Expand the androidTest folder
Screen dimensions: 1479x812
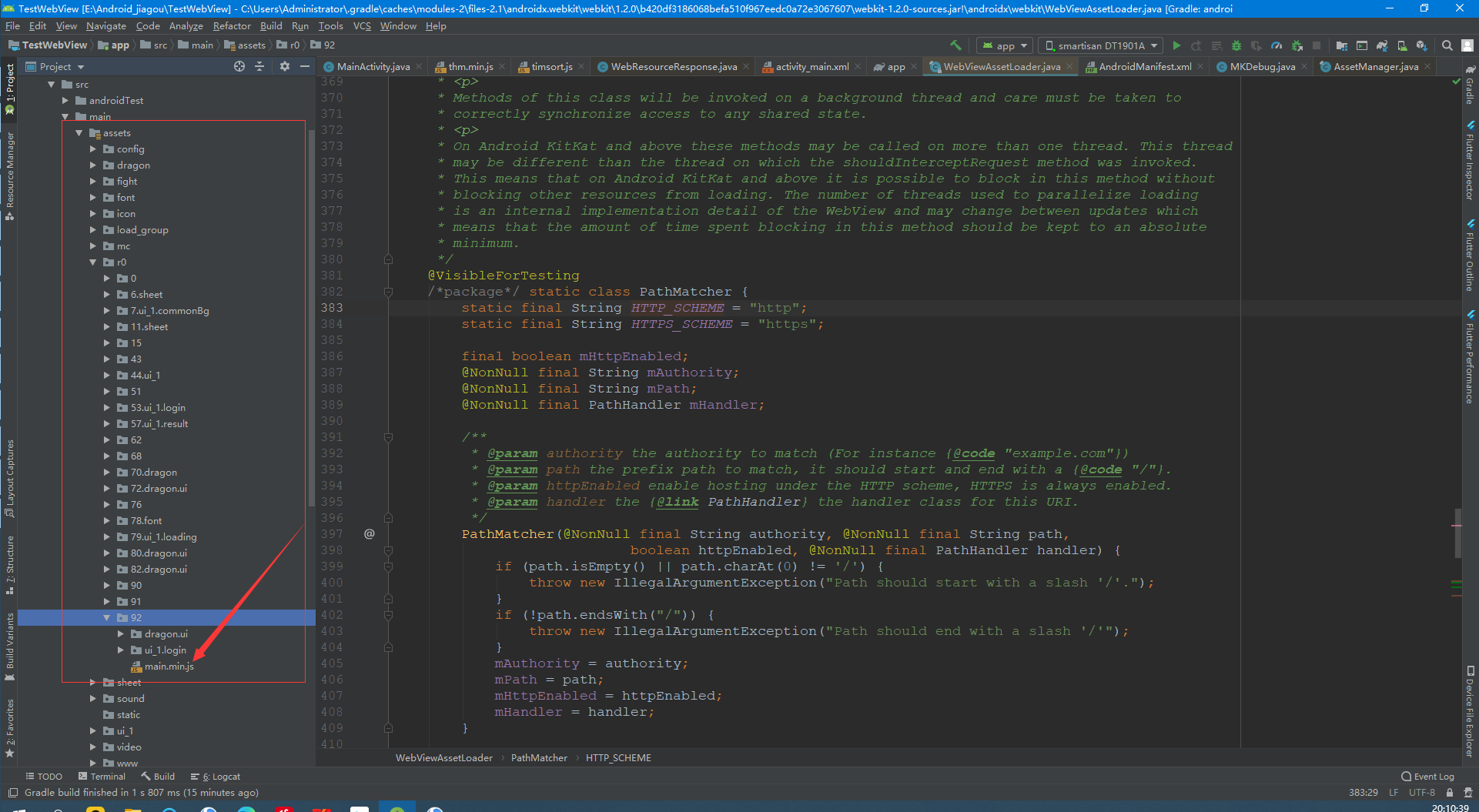65,101
